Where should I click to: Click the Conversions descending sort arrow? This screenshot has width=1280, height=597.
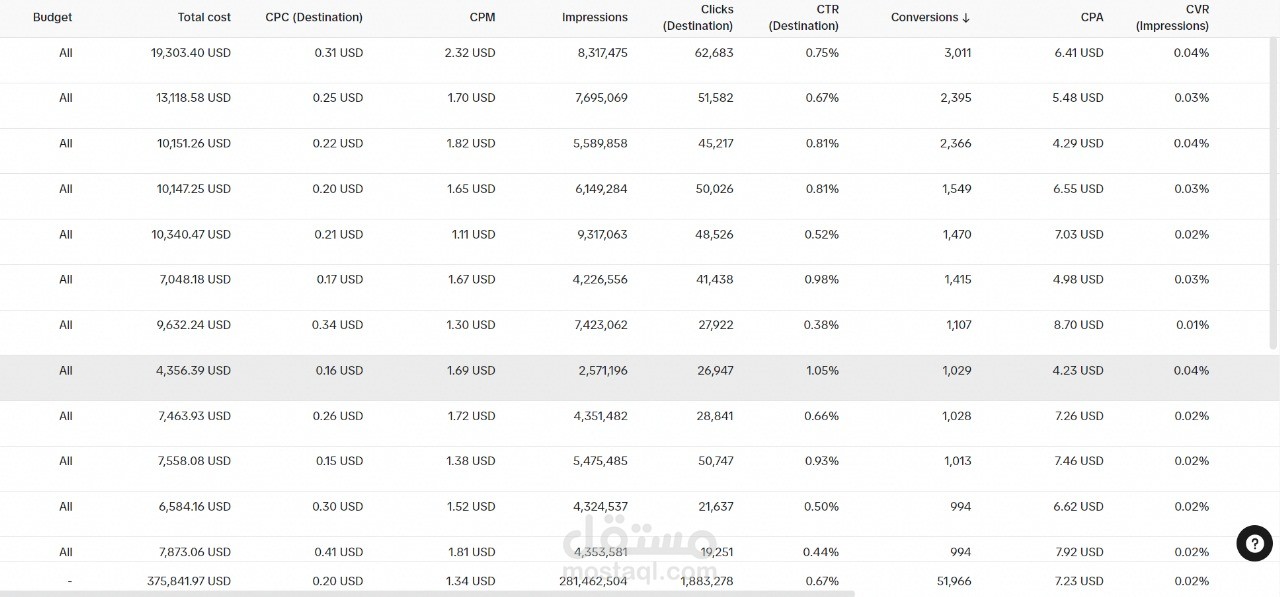pos(966,18)
